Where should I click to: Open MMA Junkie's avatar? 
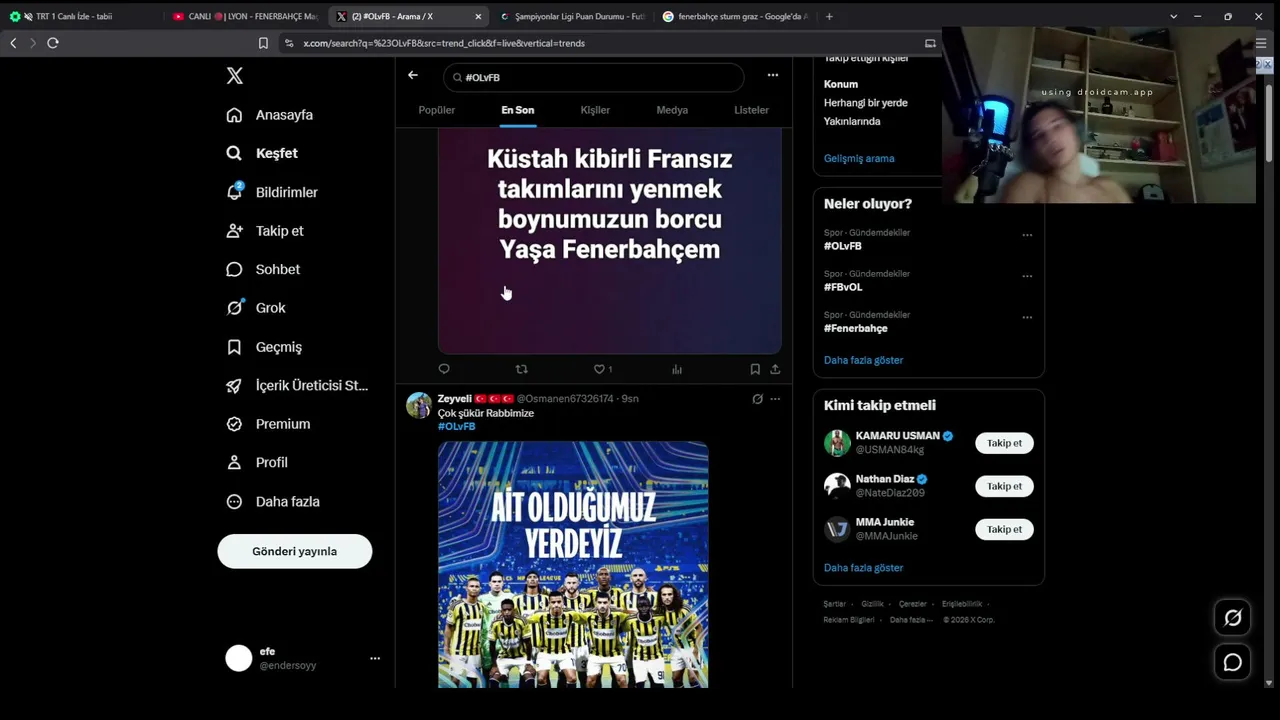click(x=837, y=529)
